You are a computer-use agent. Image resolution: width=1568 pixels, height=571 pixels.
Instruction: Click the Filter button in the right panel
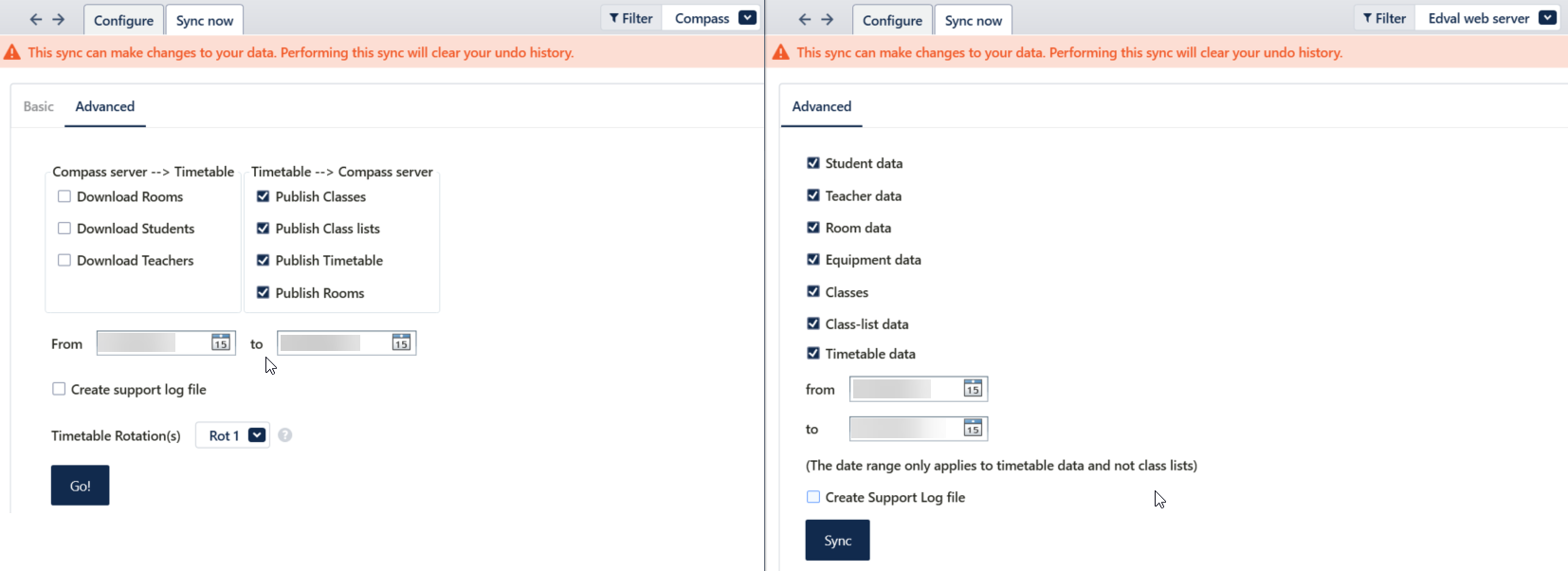[x=1385, y=18]
